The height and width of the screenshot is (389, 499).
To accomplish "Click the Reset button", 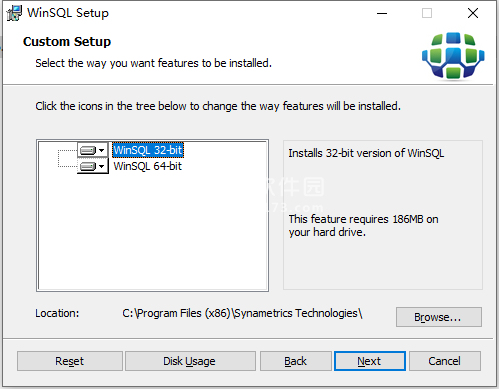I will pos(70,361).
